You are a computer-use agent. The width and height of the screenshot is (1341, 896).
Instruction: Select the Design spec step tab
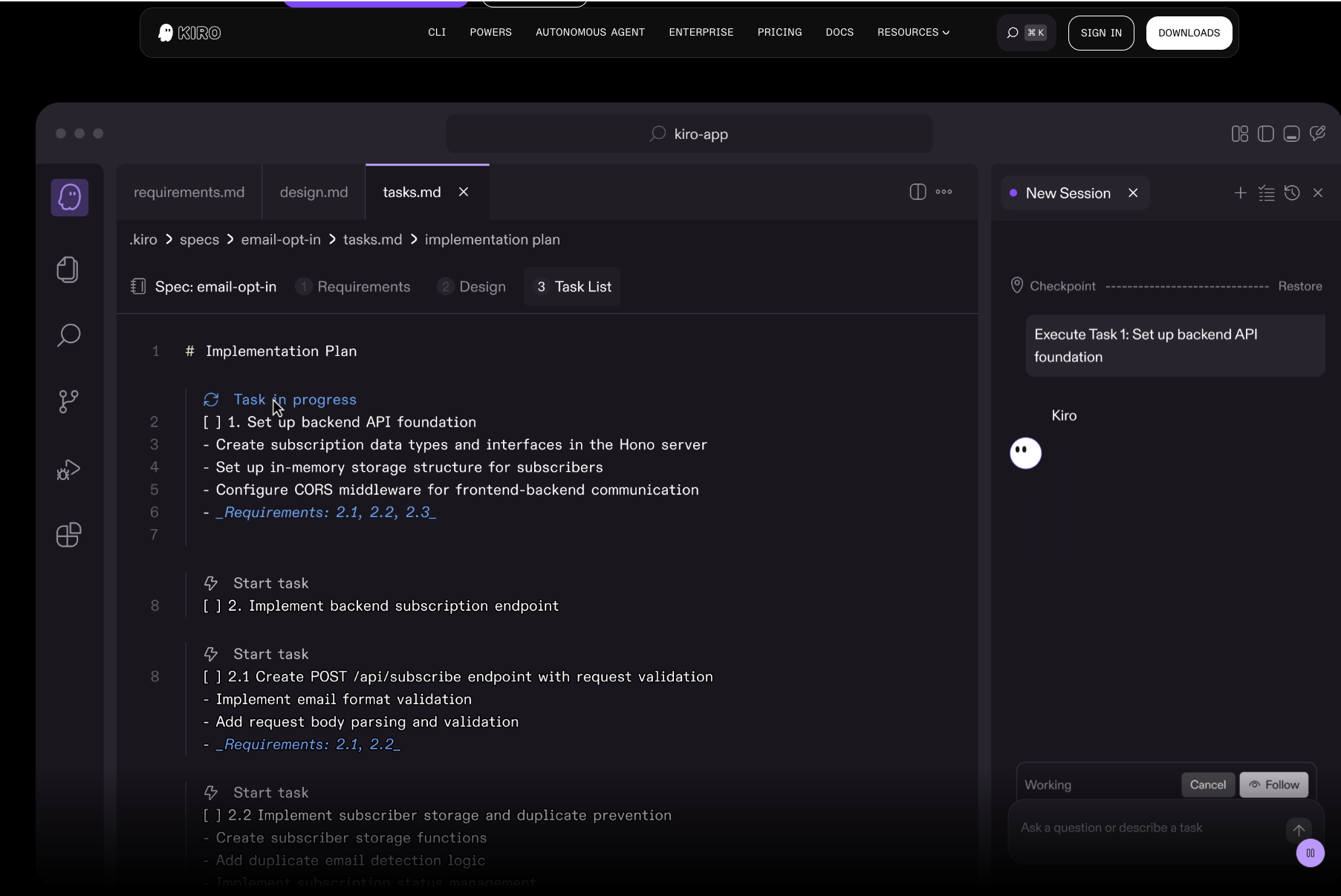pos(472,287)
